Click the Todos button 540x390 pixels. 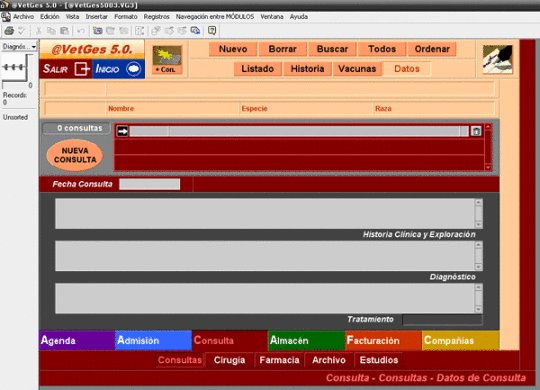382,49
